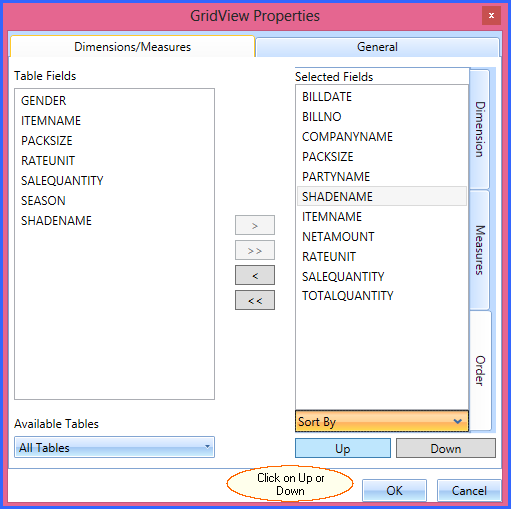Open the vertical Dimension side tab
Image resolution: width=511 pixels, height=509 pixels.
480,129
